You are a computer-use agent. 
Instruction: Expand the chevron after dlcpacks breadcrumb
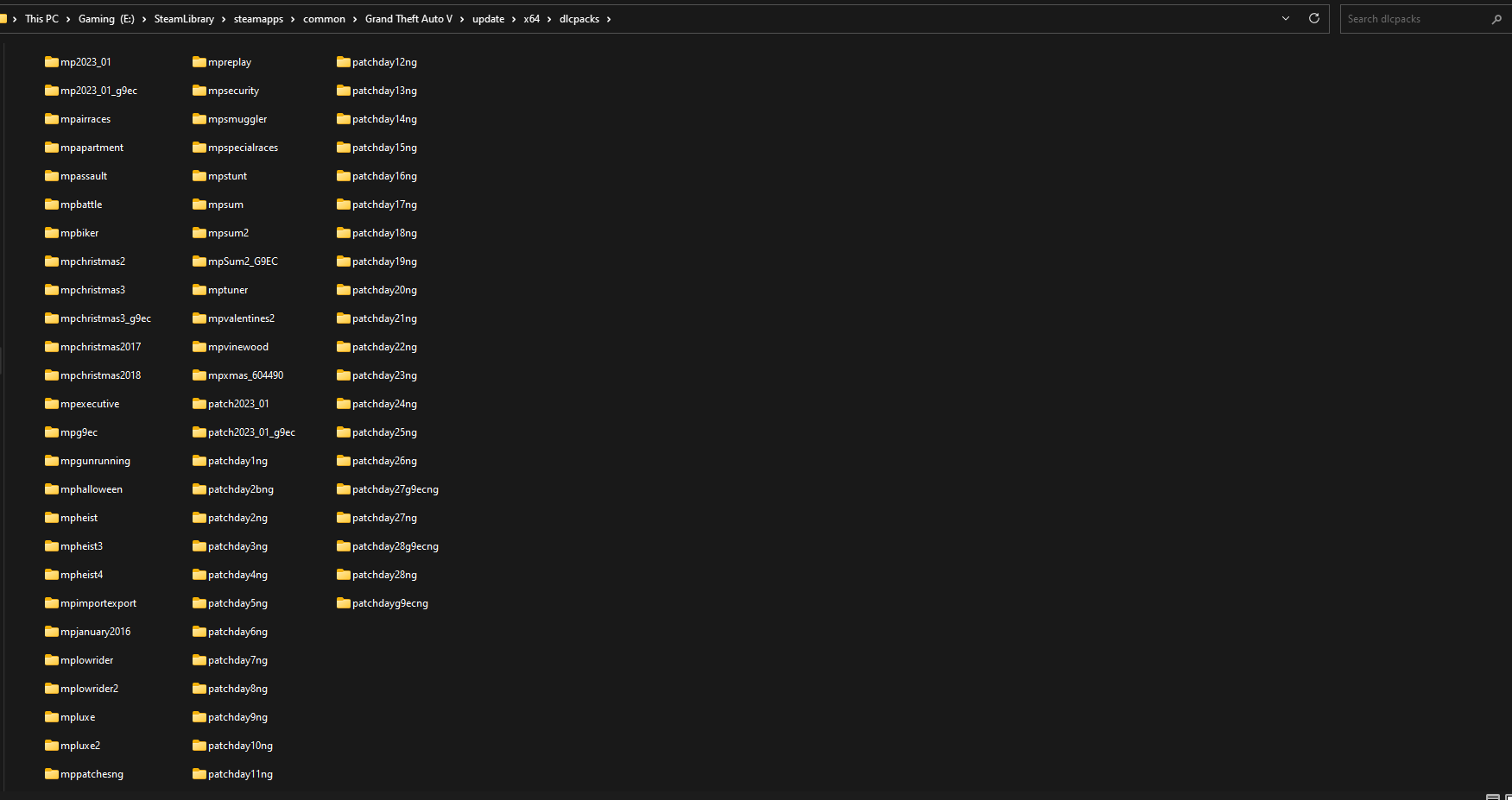pyautogui.click(x=609, y=18)
